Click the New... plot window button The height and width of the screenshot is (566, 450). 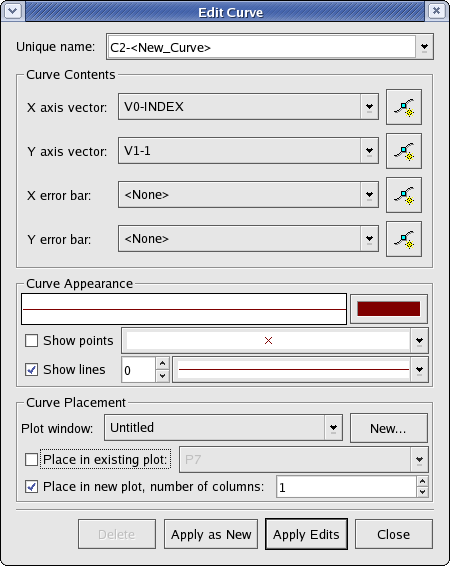pyautogui.click(x=389, y=428)
